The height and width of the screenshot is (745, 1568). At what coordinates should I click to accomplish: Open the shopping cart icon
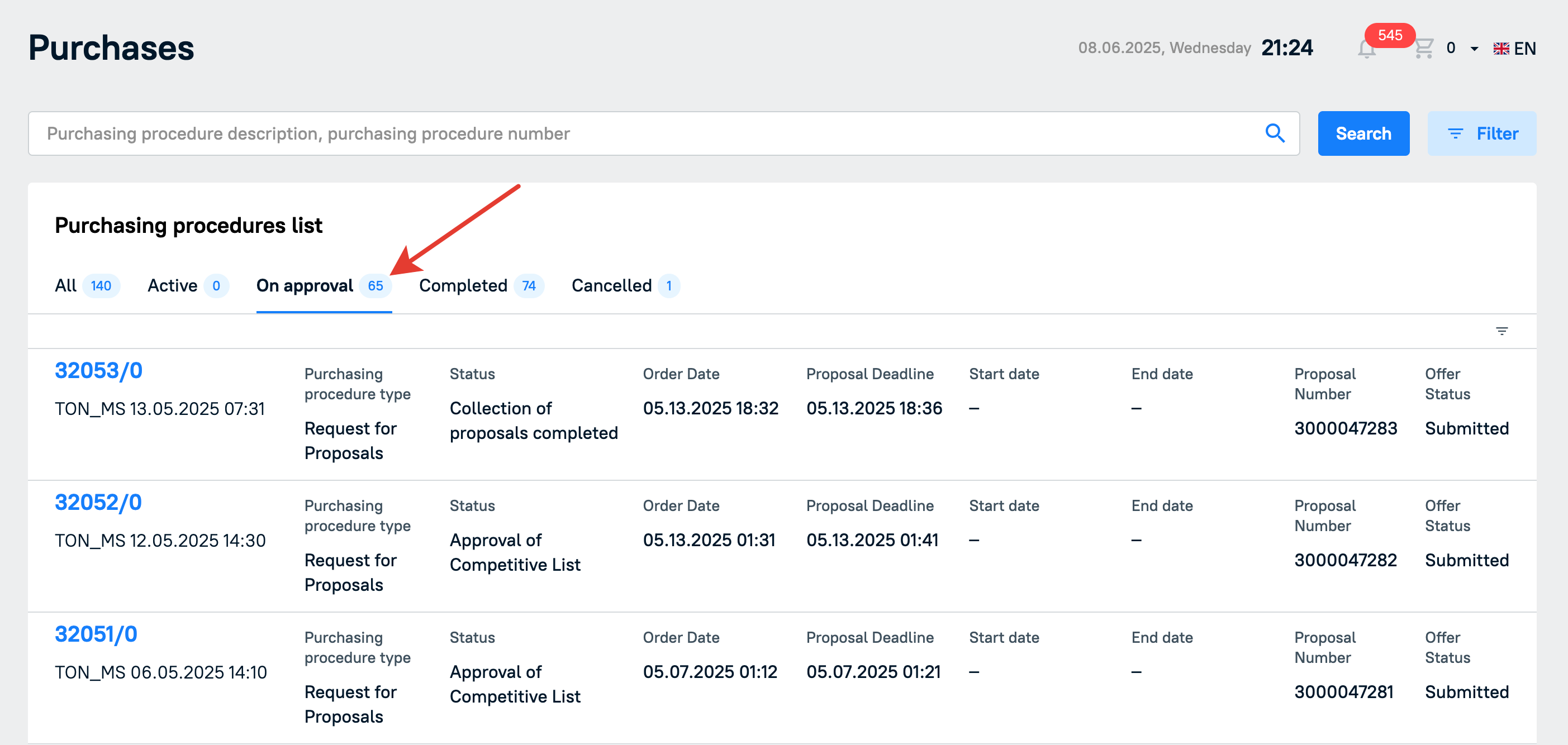(x=1424, y=48)
